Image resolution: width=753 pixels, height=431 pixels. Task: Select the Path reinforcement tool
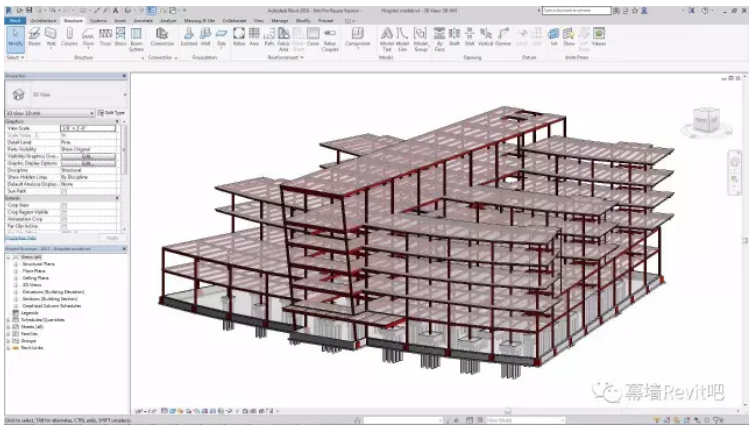click(269, 37)
